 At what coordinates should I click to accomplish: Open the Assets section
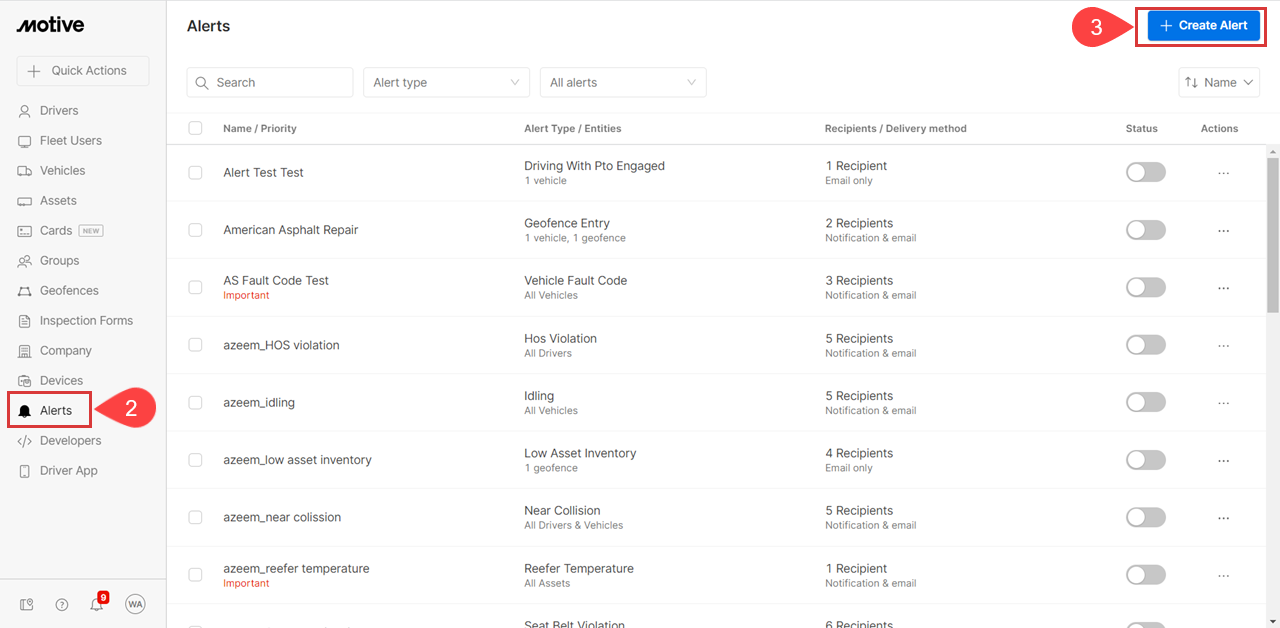(58, 201)
